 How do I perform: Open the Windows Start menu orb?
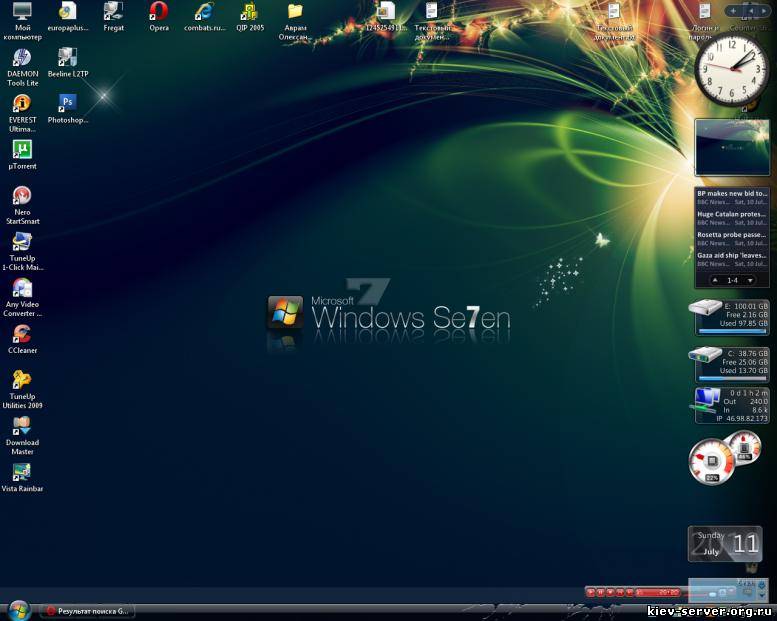pos(18,609)
